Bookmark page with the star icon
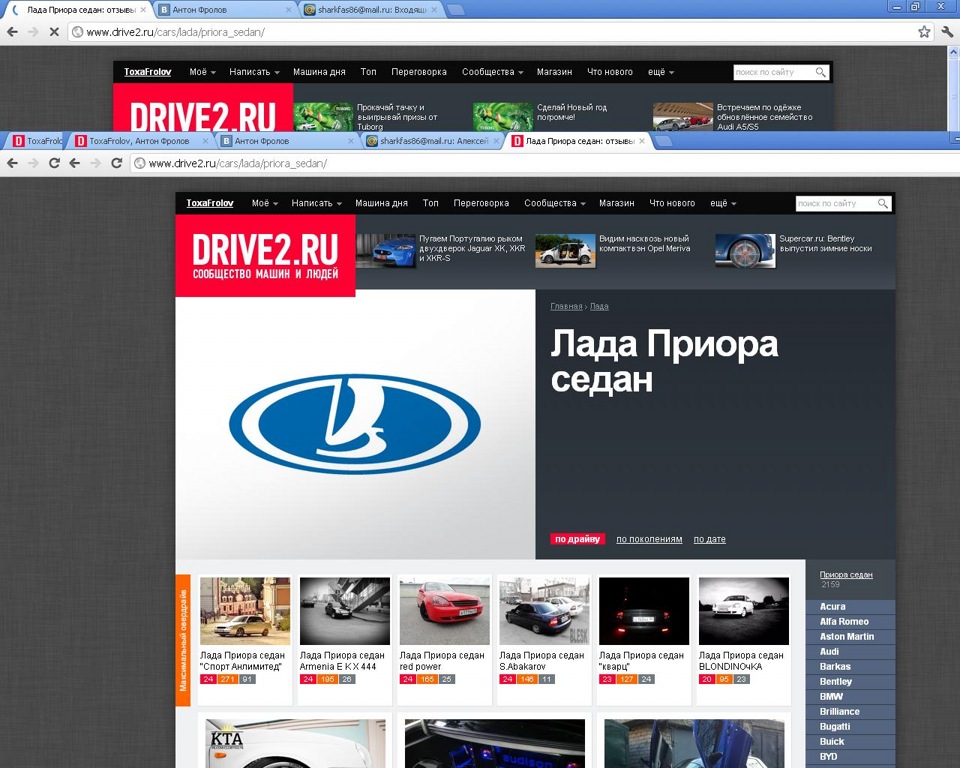960x768 pixels. 924,32
